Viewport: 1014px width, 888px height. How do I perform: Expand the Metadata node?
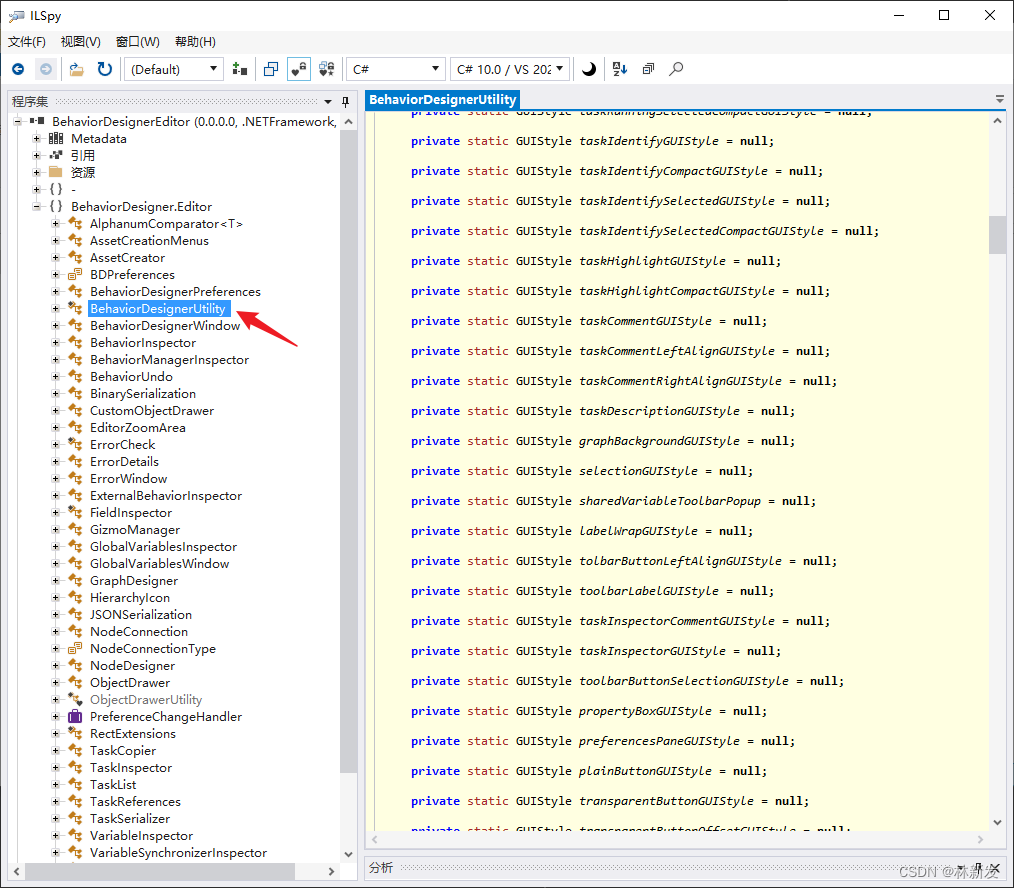pos(37,138)
